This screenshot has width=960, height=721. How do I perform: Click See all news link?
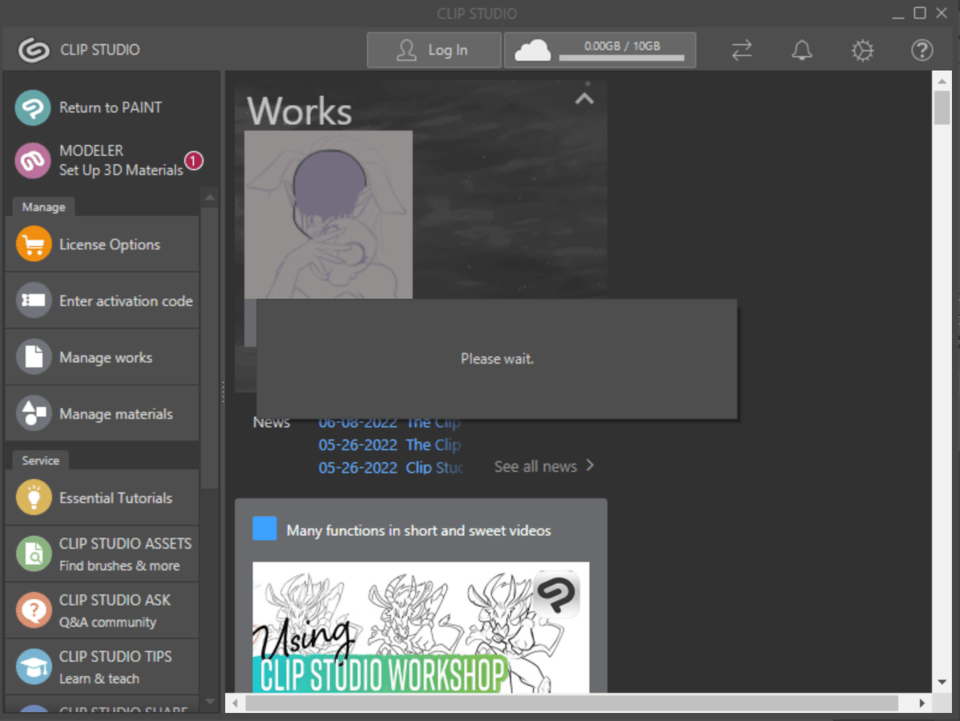[536, 466]
